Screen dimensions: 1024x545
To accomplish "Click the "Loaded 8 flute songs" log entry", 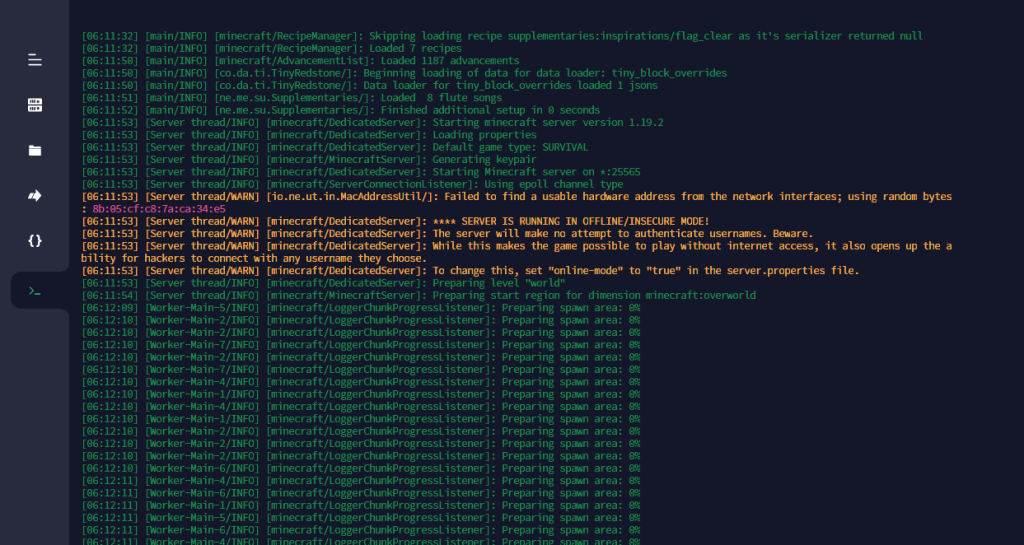I will point(292,98).
